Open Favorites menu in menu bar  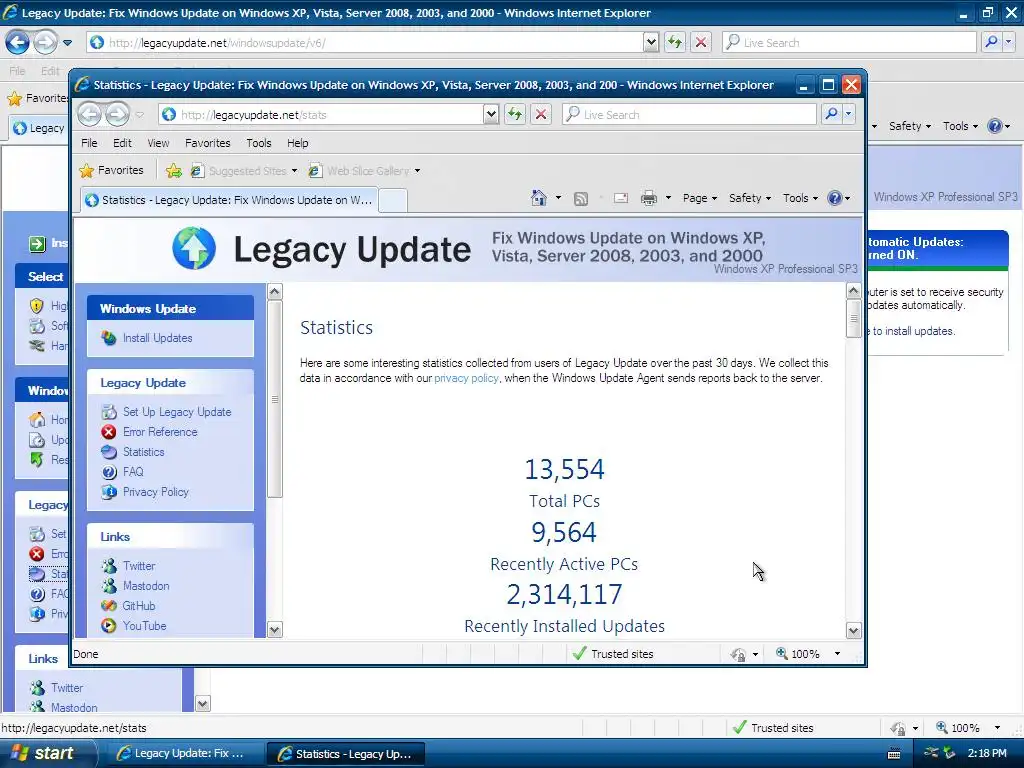[x=208, y=143]
